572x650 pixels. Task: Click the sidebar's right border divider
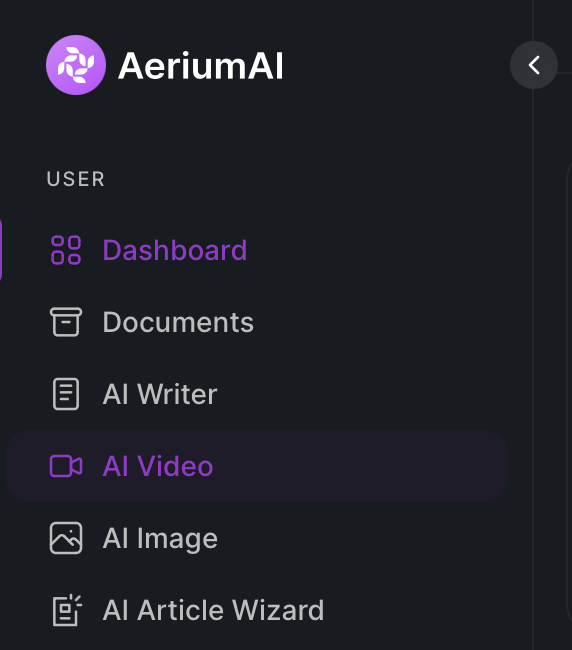(x=532, y=332)
